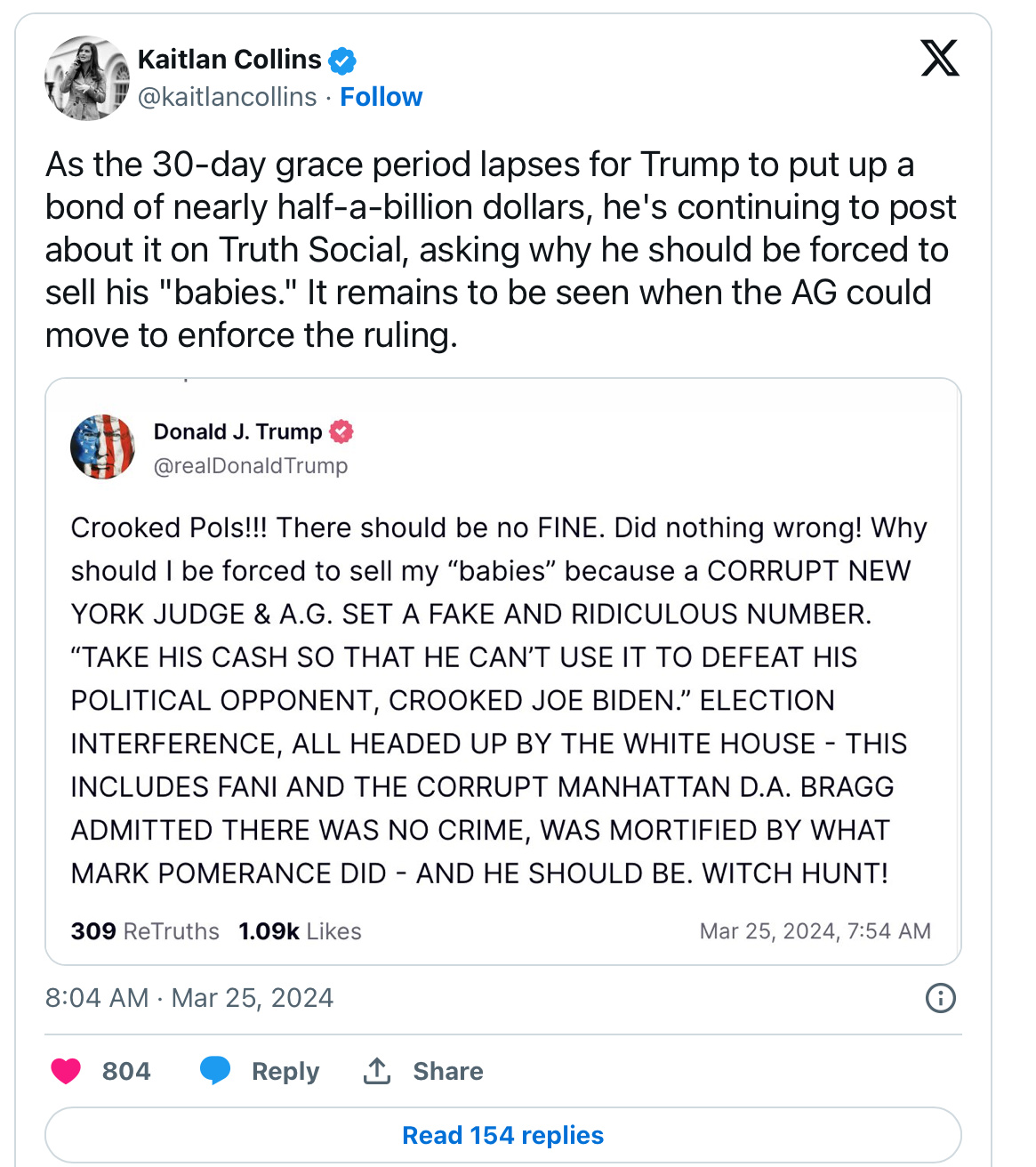Click the 804 likes count

click(126, 1071)
